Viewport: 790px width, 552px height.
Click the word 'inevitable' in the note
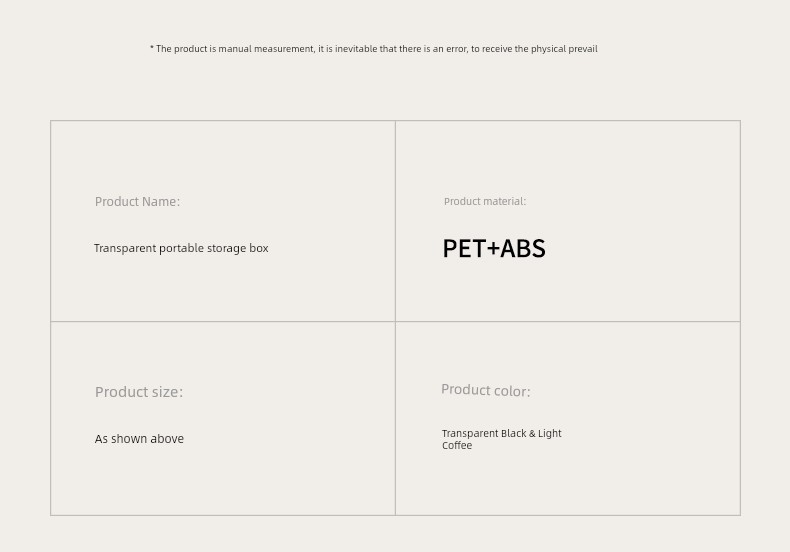click(x=356, y=49)
